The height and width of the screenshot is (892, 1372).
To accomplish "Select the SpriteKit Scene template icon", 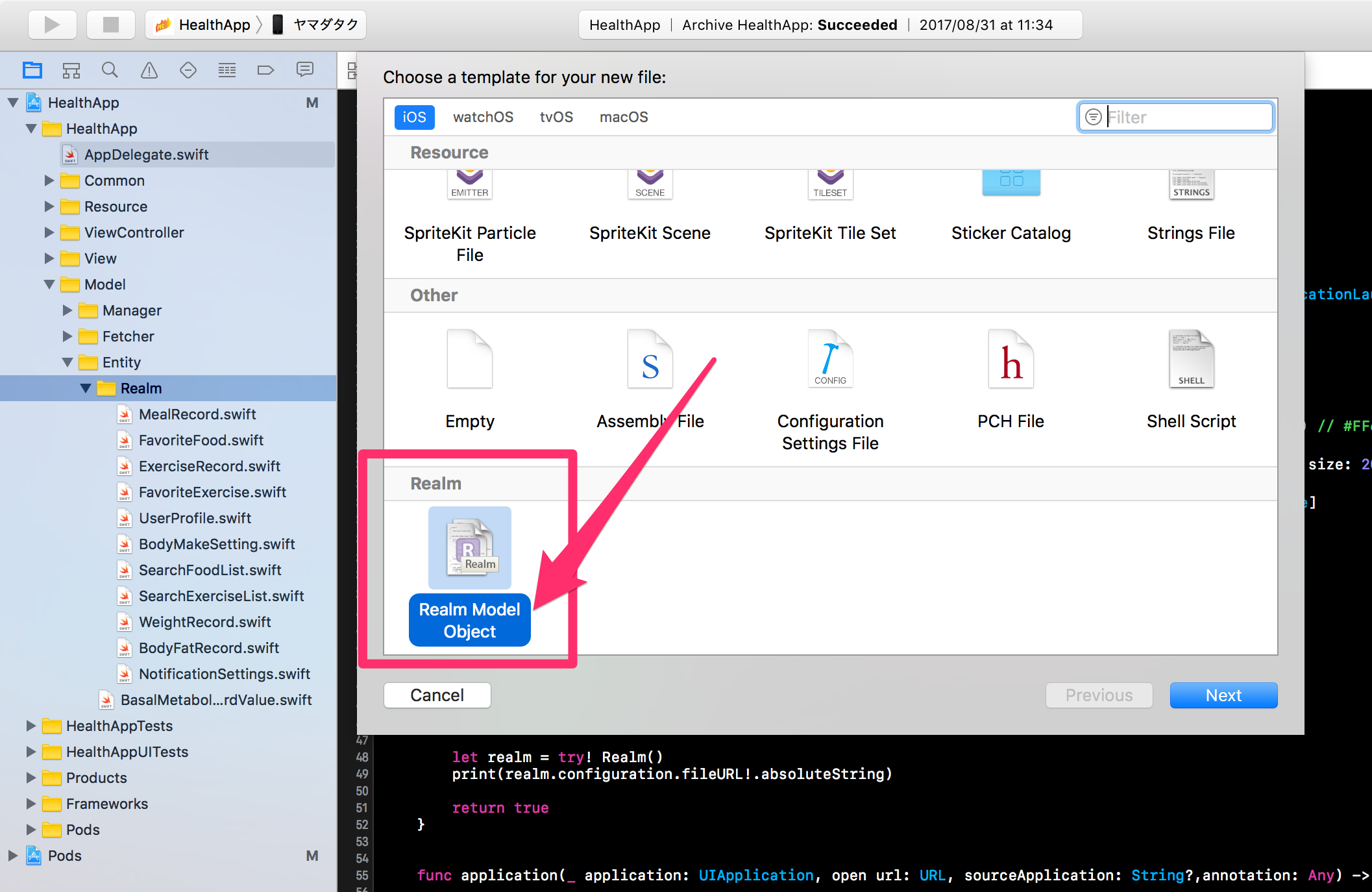I will click(650, 184).
